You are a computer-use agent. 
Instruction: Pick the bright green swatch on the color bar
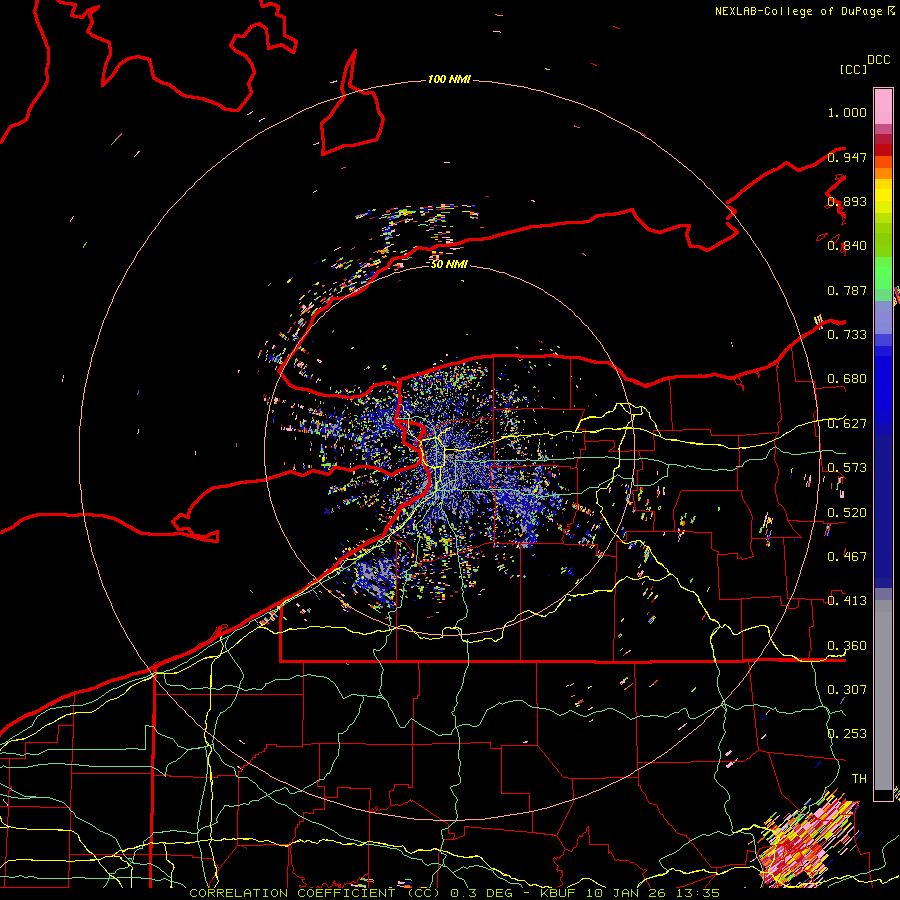pos(883,273)
